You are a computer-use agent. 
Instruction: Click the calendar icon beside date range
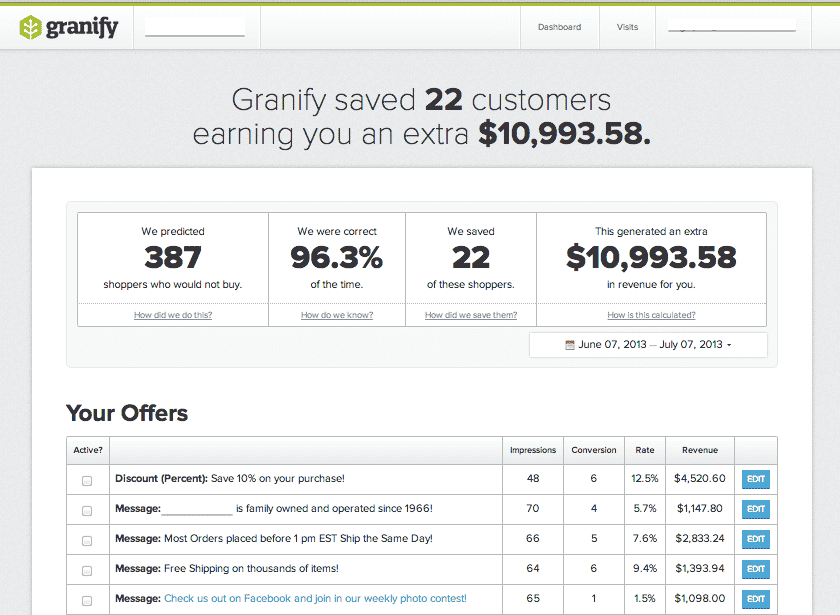pos(570,345)
